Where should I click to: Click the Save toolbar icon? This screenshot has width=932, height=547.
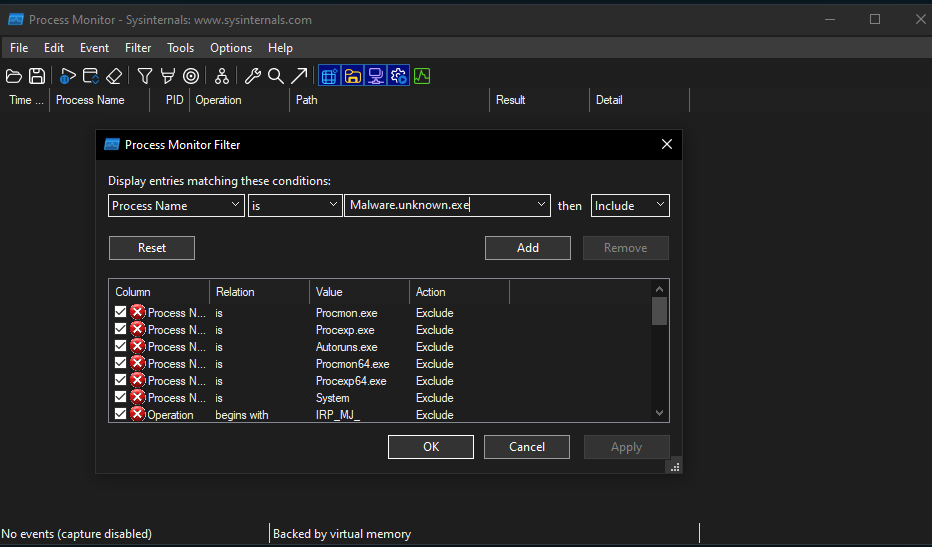37,76
